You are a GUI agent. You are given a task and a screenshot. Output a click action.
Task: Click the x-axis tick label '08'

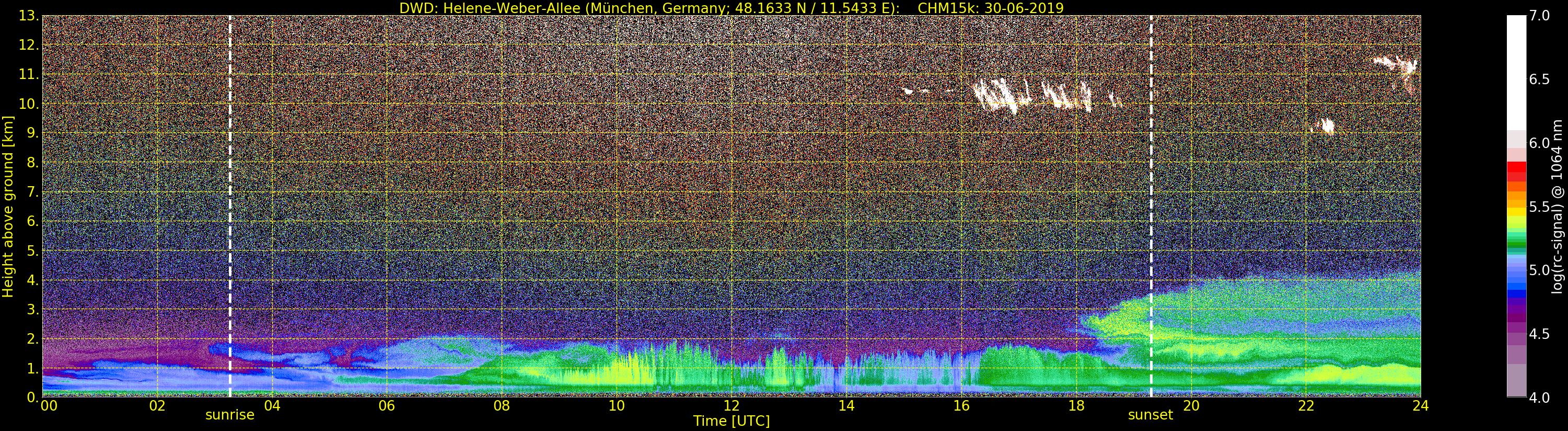(x=502, y=405)
